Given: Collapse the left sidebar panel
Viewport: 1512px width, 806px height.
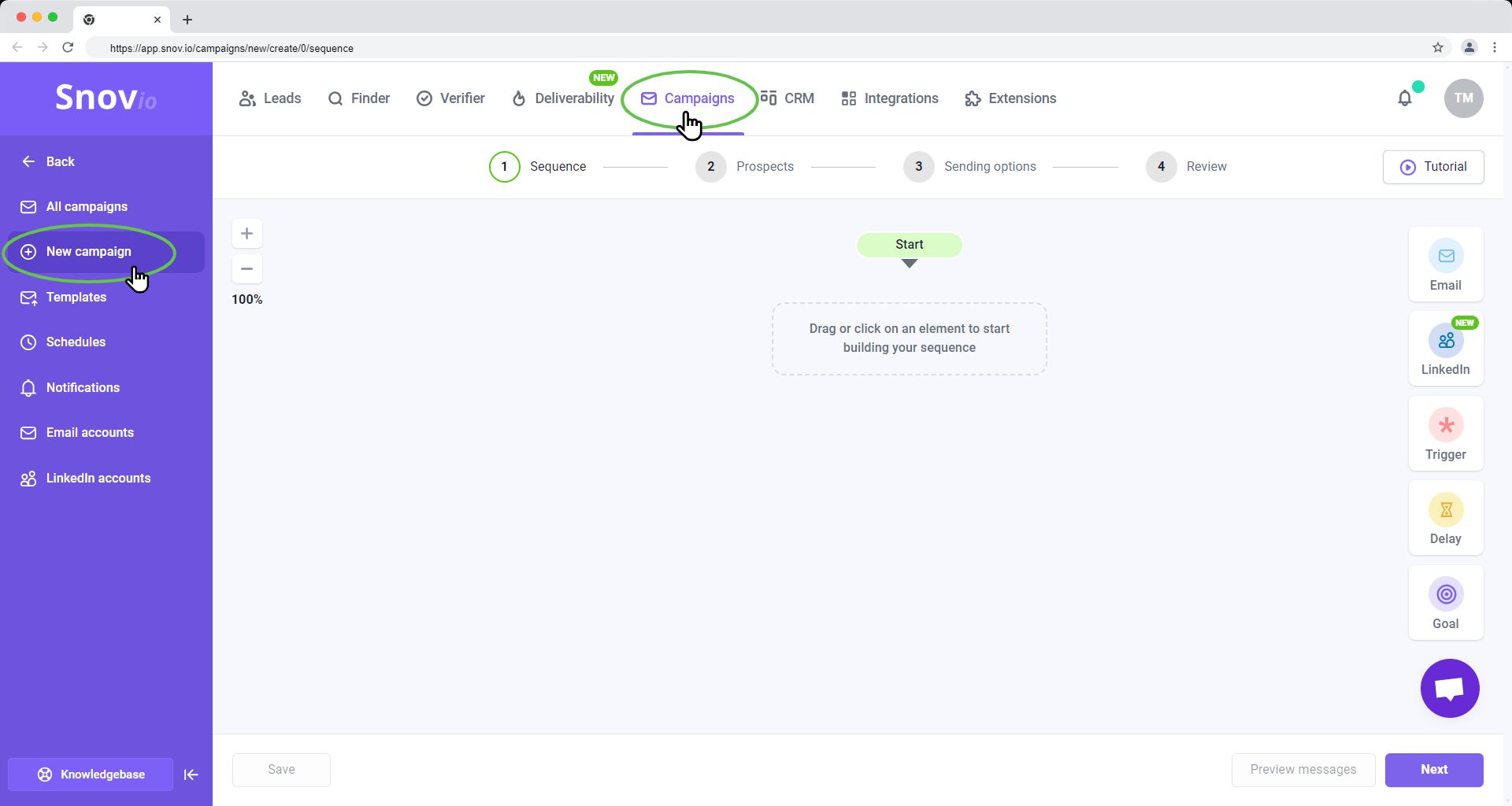Looking at the screenshot, I should point(191,775).
